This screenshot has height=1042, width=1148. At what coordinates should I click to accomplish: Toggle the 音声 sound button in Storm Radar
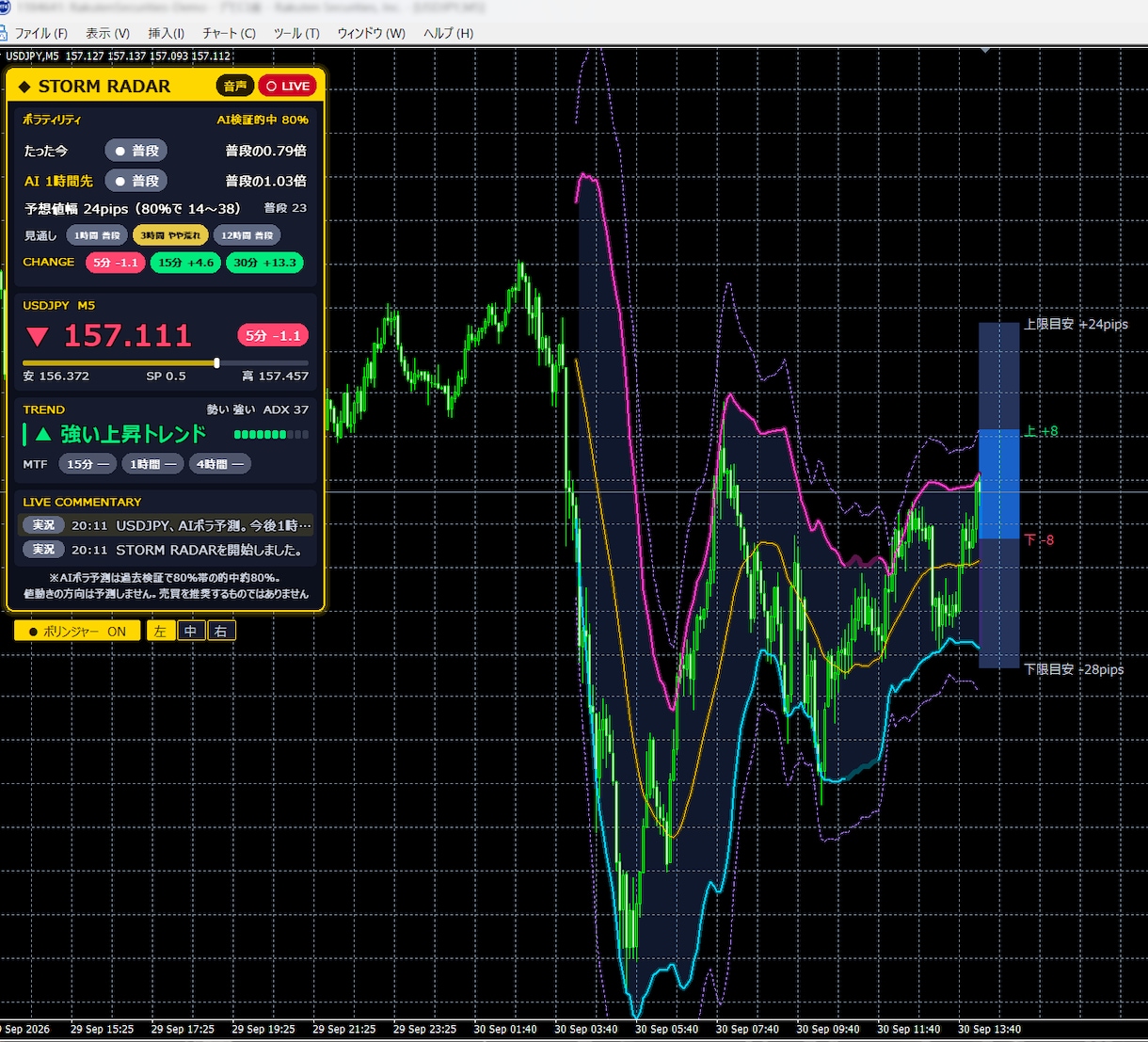coord(235,86)
